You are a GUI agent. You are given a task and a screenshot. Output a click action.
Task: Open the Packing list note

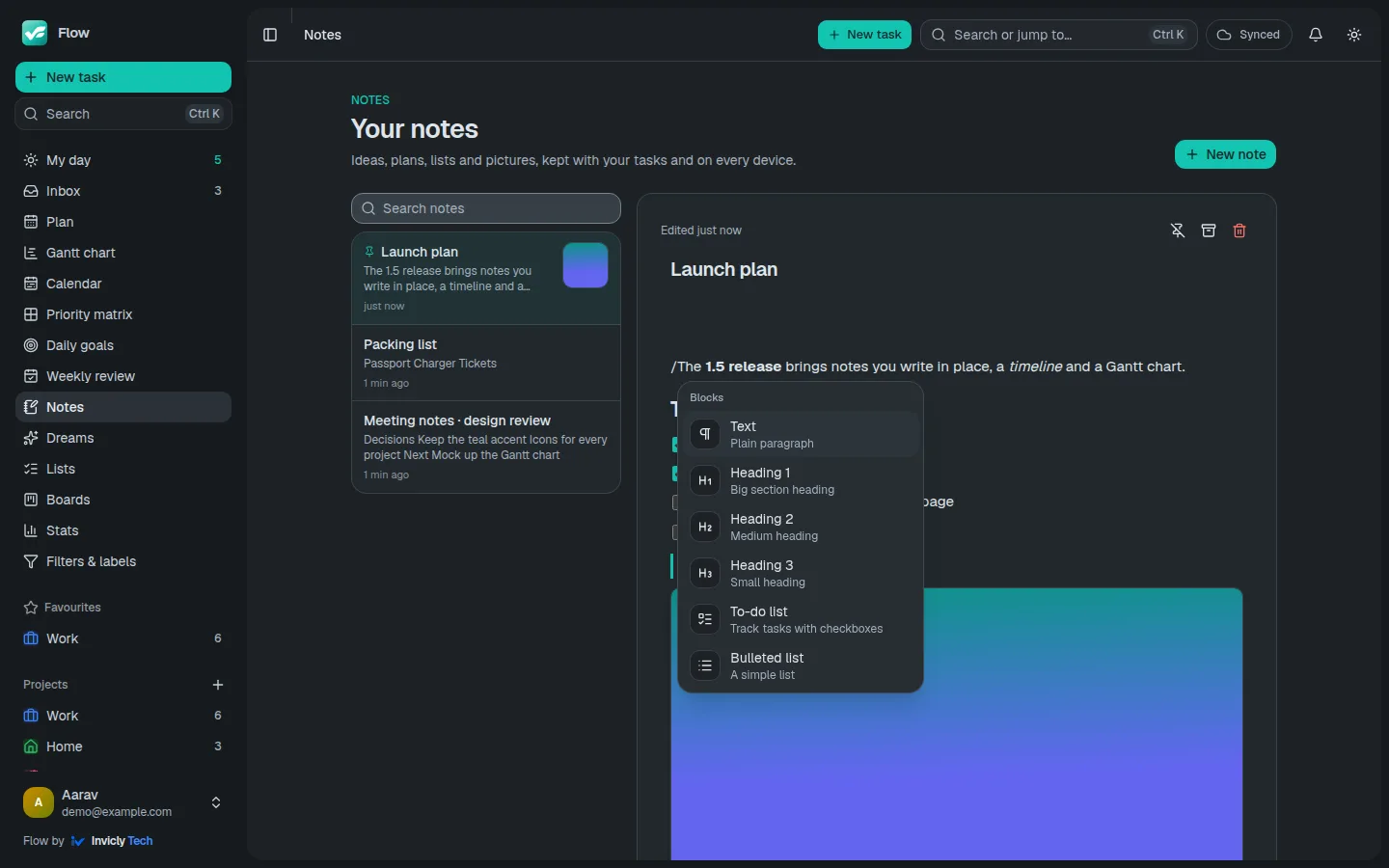[486, 363]
